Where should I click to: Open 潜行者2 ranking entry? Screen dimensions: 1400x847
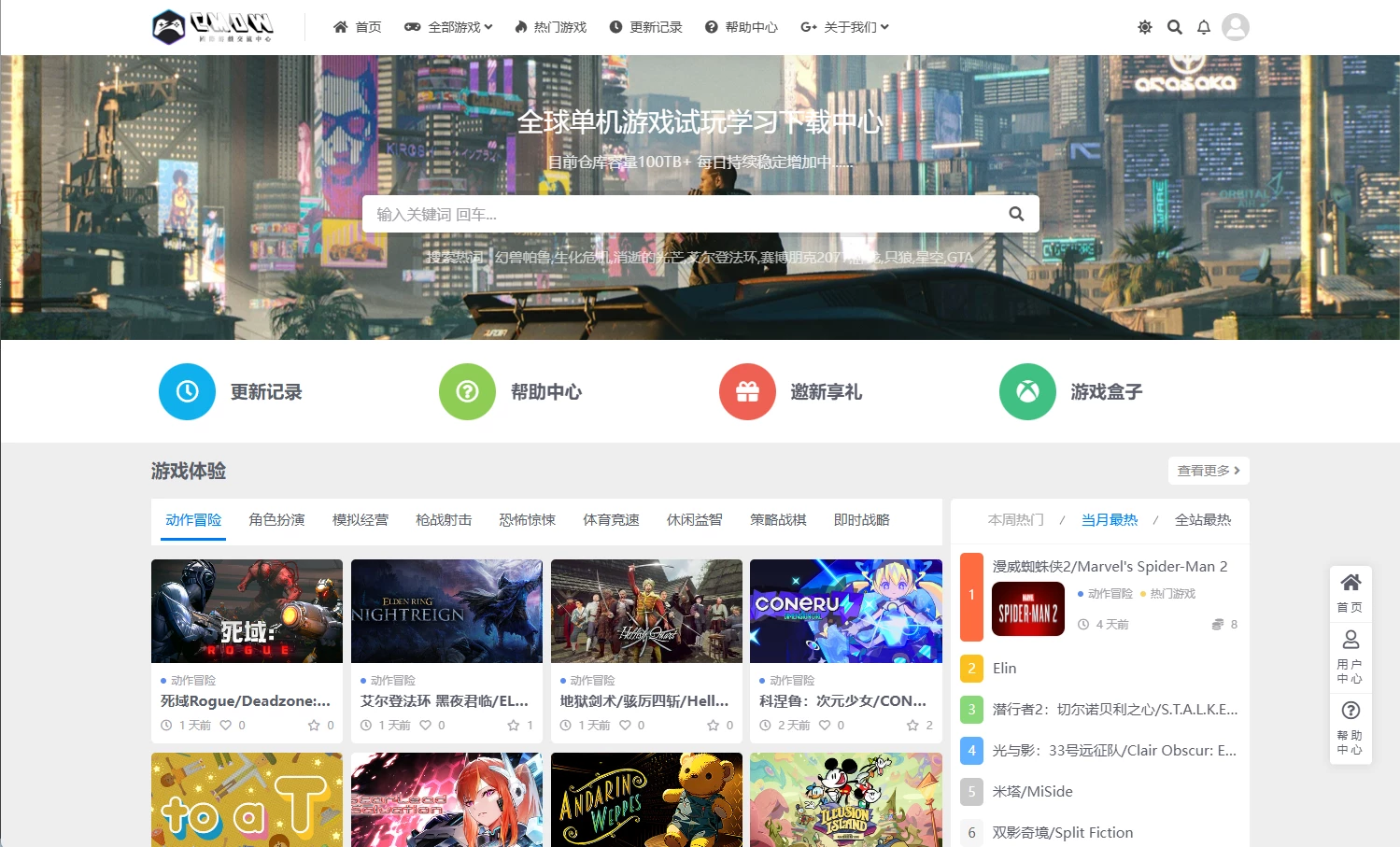(x=1115, y=709)
